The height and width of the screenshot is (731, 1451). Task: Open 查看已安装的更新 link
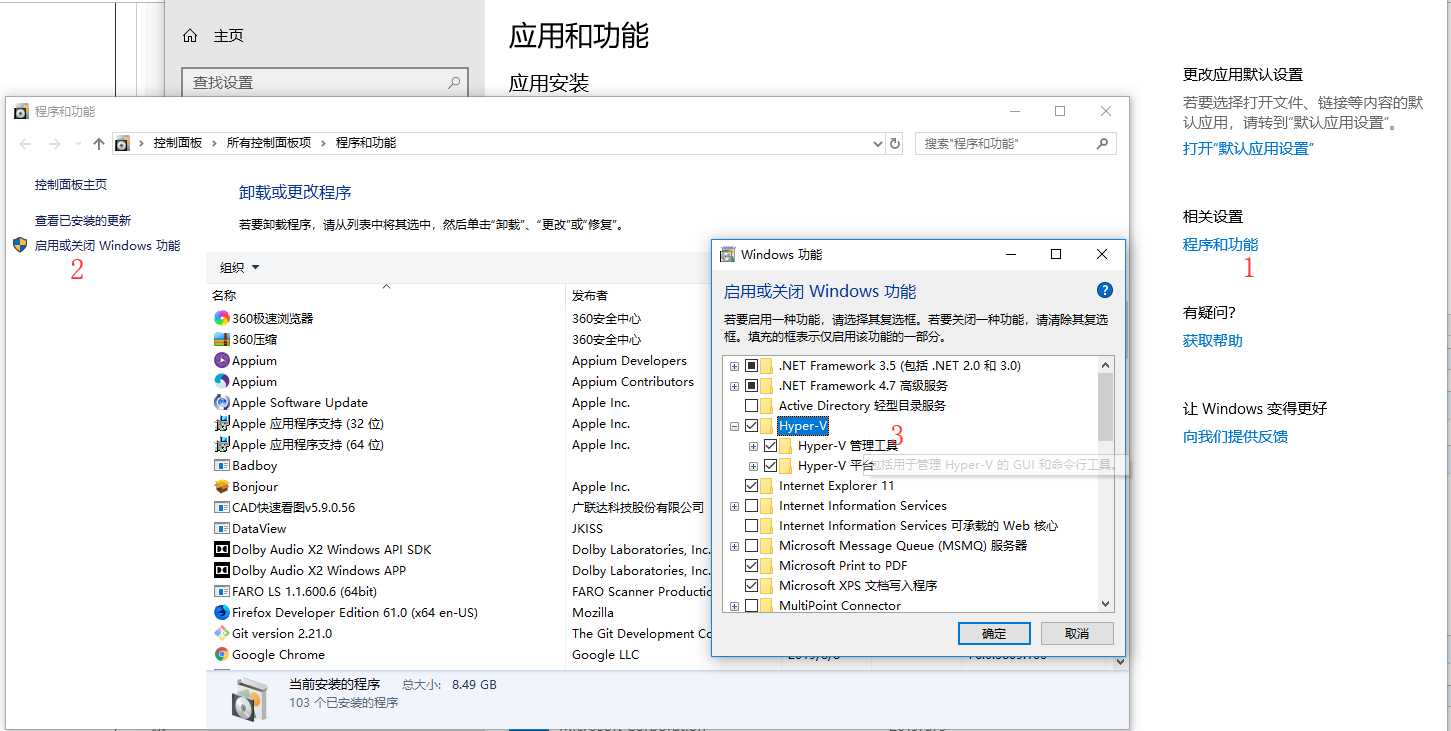click(x=83, y=221)
